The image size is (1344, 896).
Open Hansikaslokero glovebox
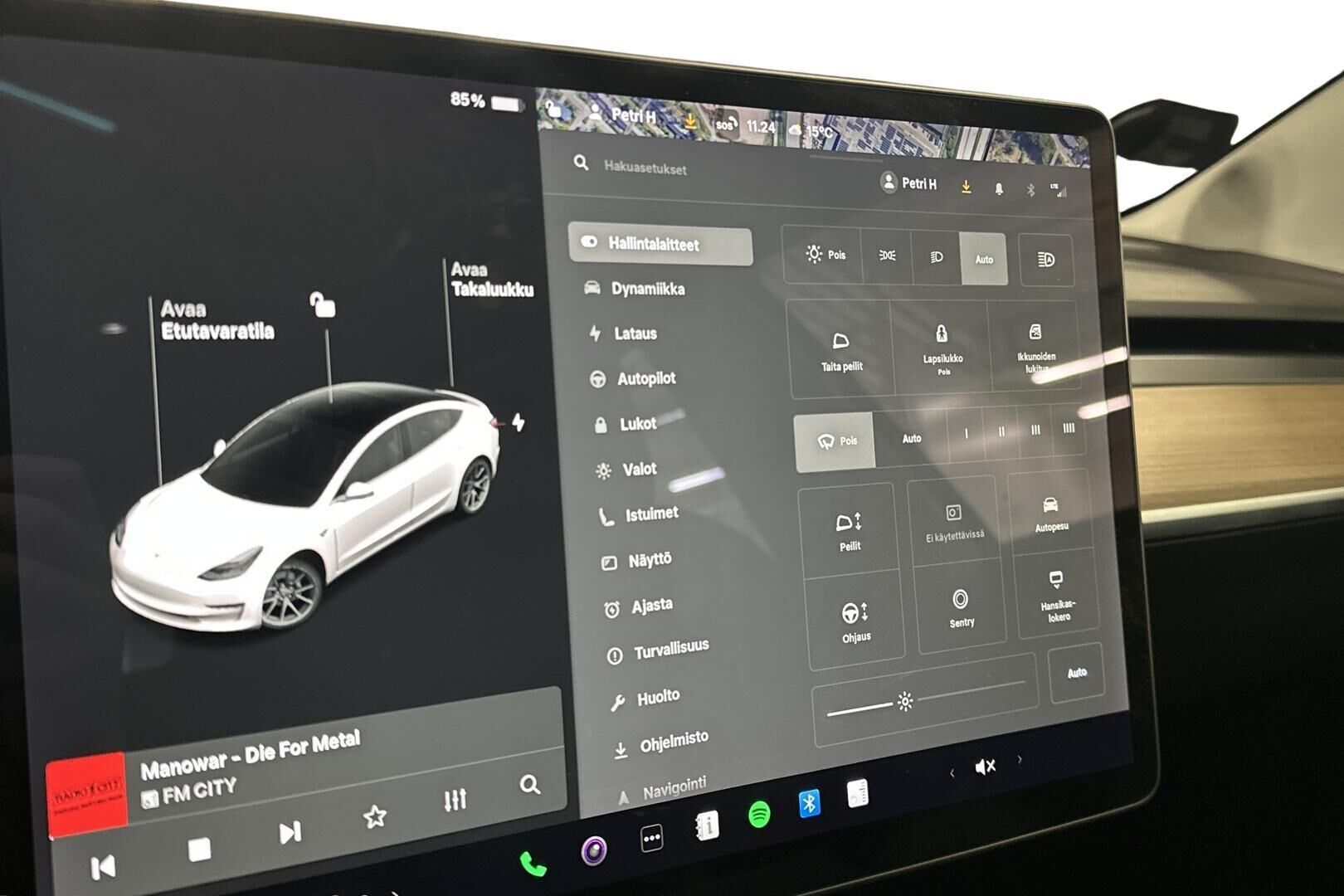click(x=1057, y=596)
